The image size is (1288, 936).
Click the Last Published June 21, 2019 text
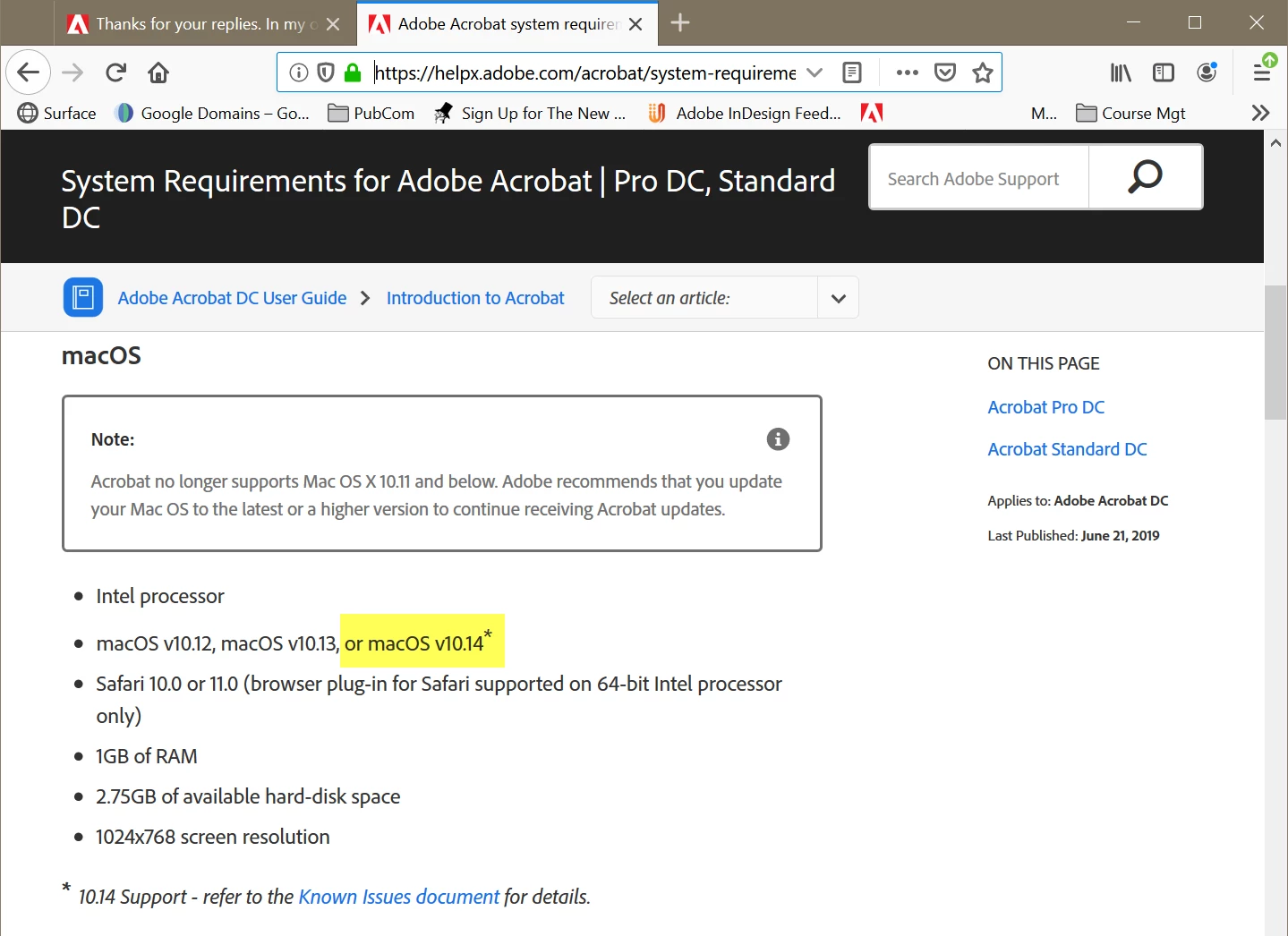point(1073,535)
